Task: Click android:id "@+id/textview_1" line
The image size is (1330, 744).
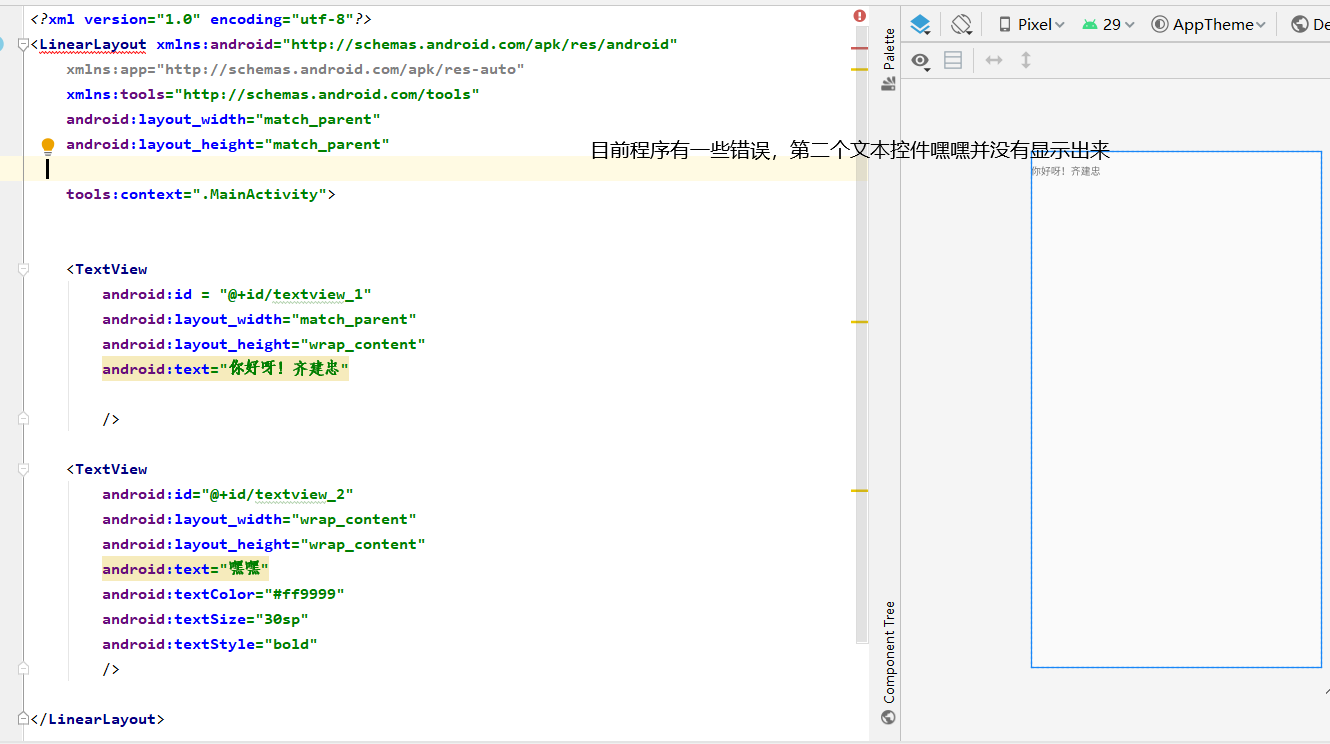Action: pos(237,294)
